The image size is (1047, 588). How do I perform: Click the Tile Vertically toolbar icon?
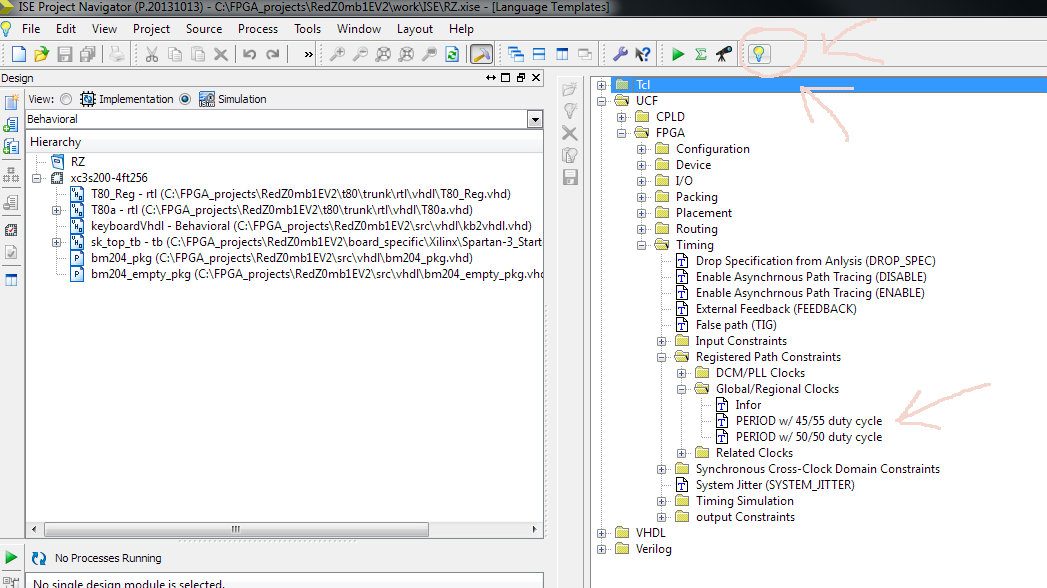coord(562,54)
